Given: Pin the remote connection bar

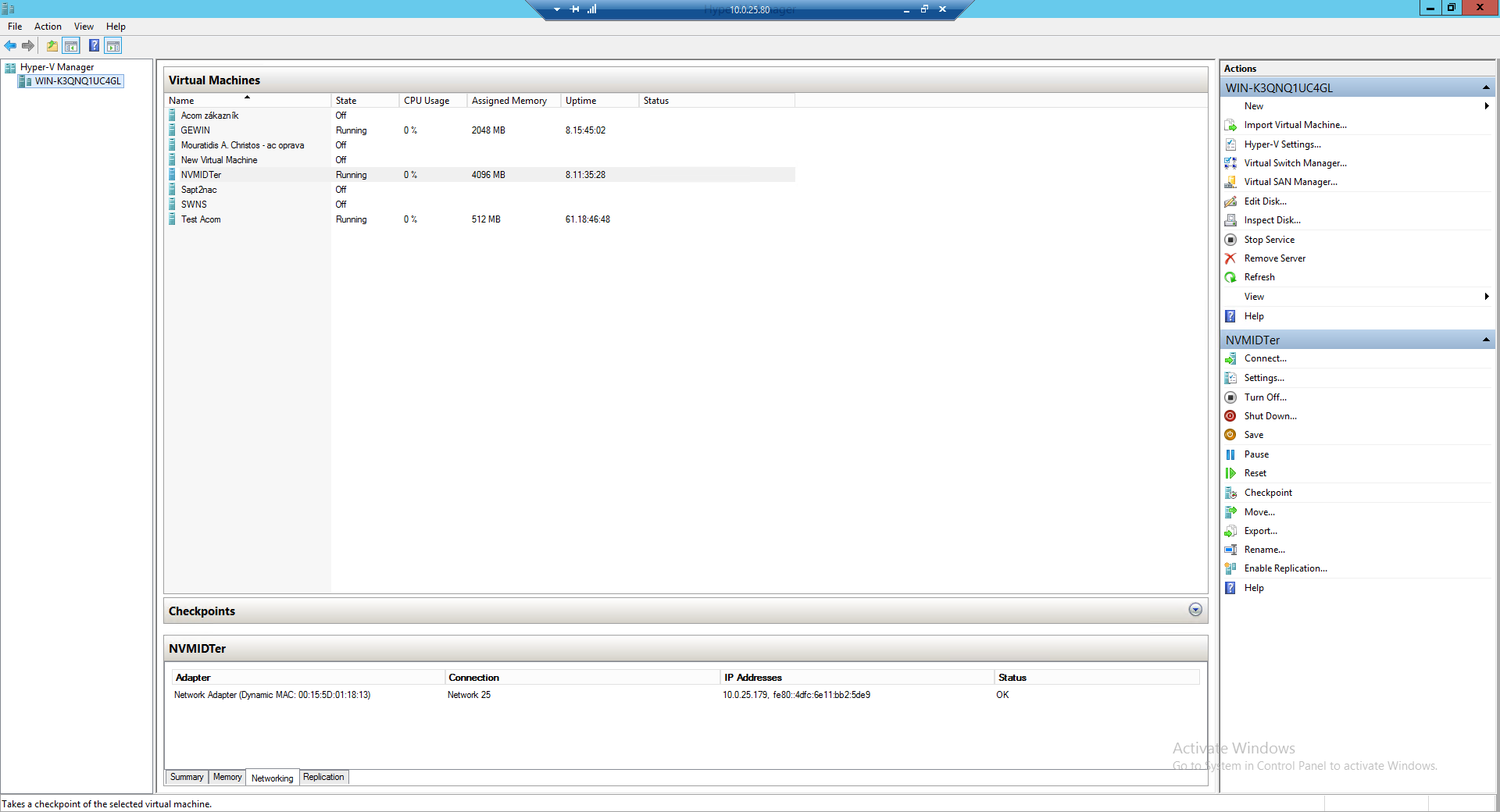Looking at the screenshot, I should (x=575, y=9).
